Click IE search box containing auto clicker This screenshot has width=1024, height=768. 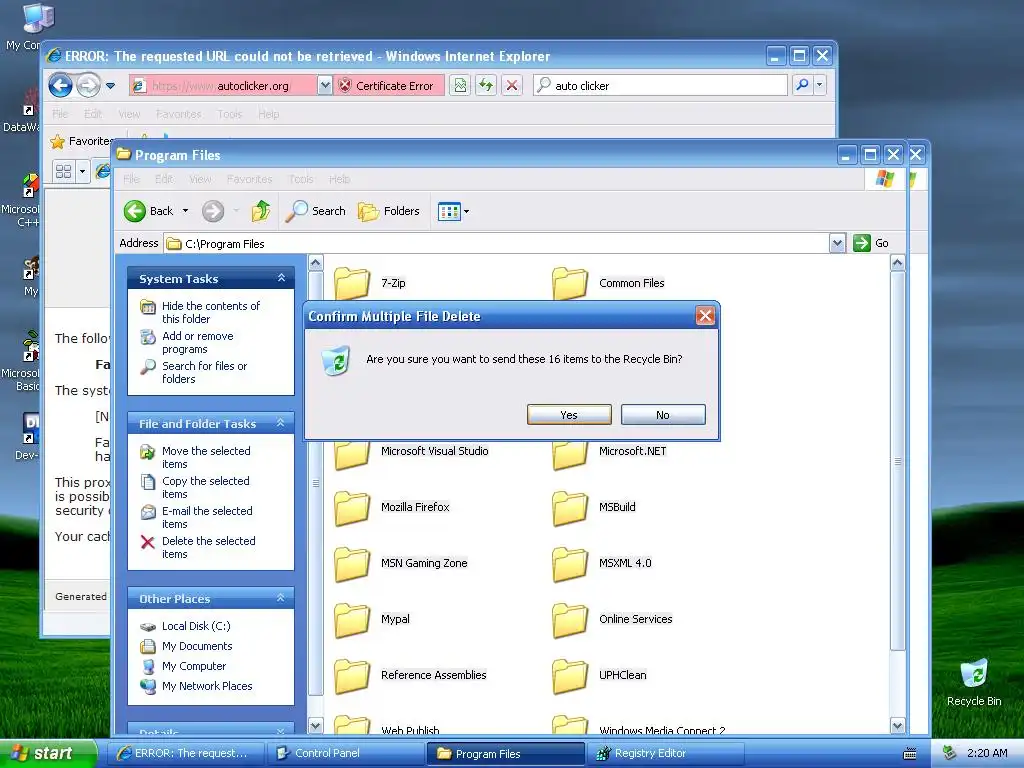[x=660, y=86]
